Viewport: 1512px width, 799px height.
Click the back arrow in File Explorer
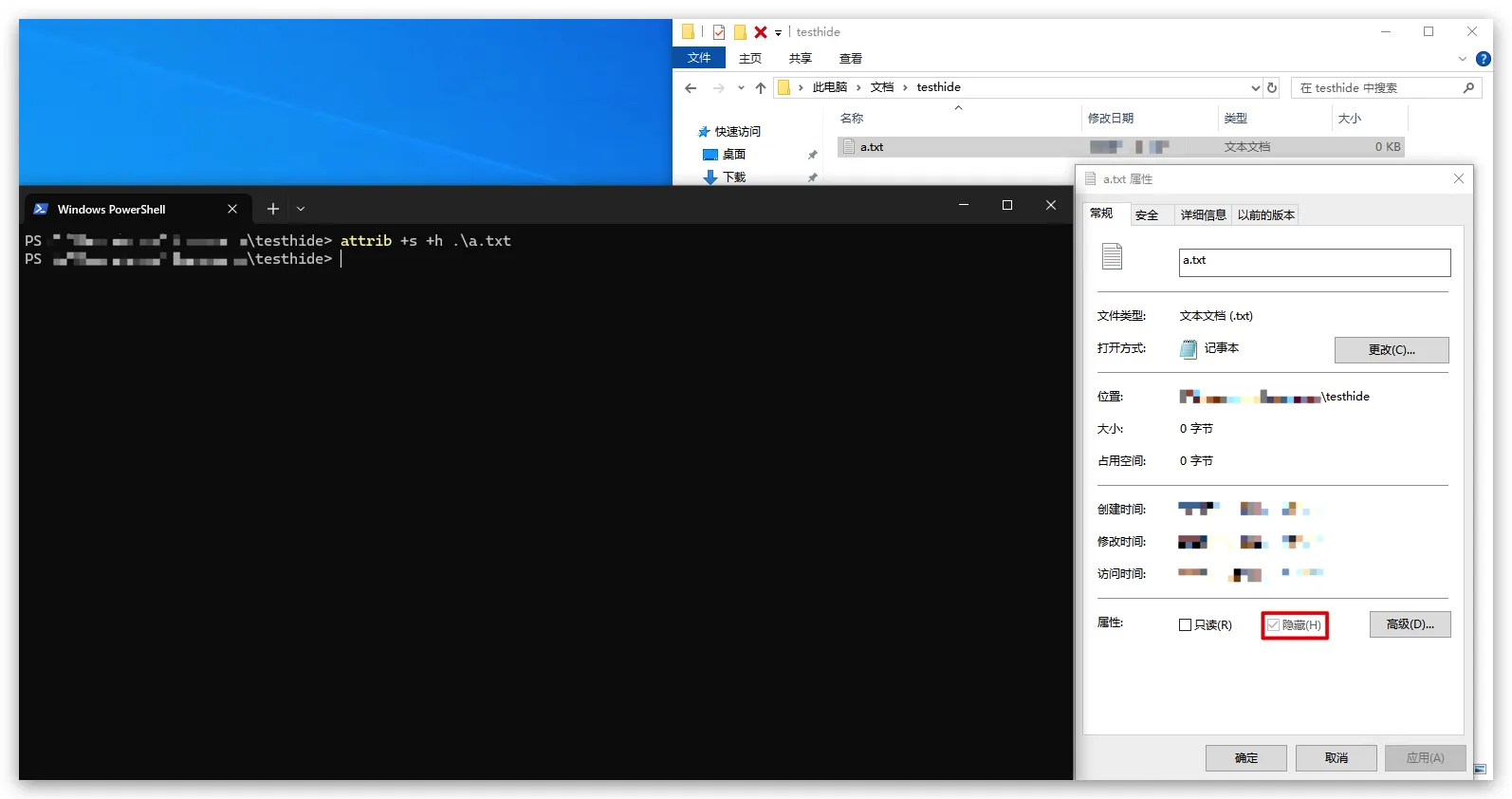(691, 88)
